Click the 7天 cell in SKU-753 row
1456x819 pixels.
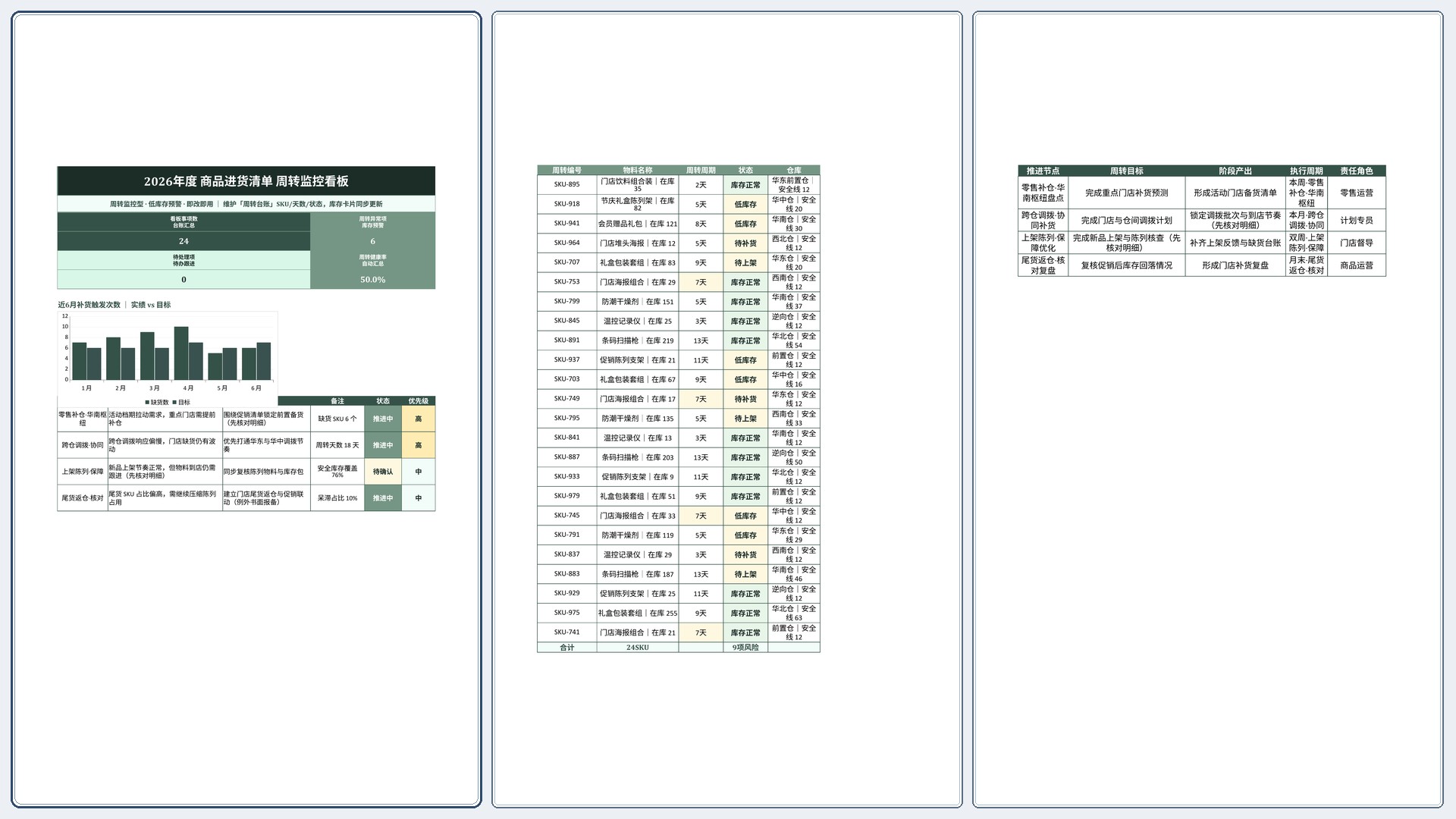(701, 282)
